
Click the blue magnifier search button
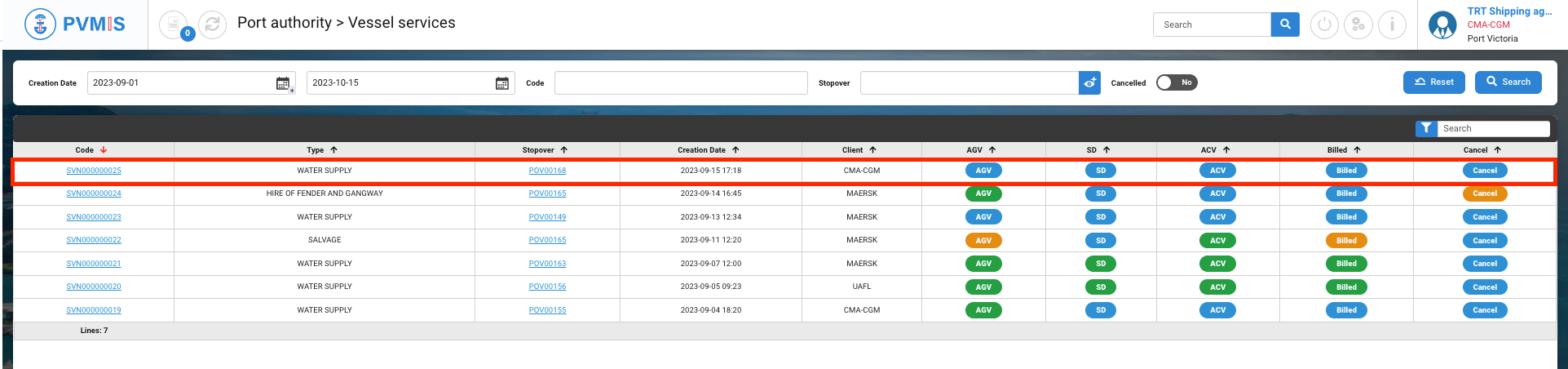click(1285, 24)
